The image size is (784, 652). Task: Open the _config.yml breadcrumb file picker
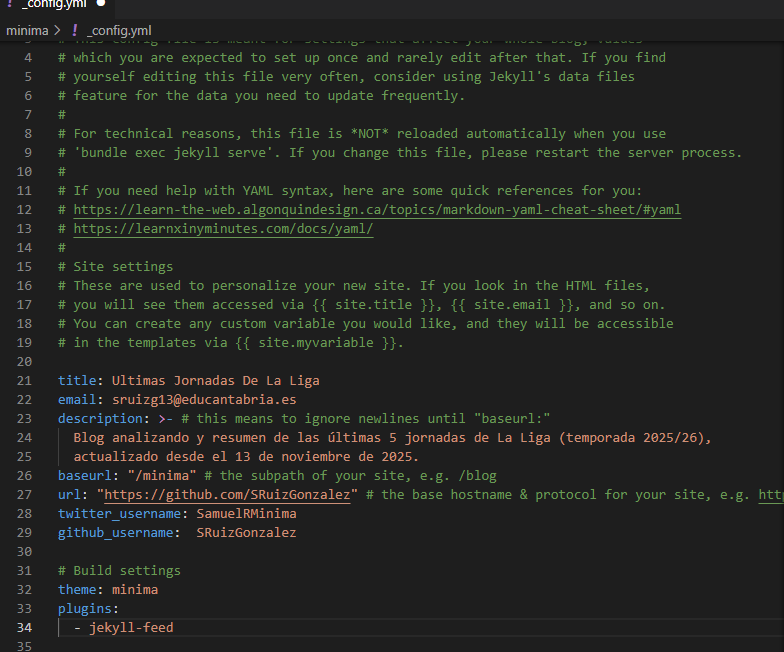click(x=119, y=31)
